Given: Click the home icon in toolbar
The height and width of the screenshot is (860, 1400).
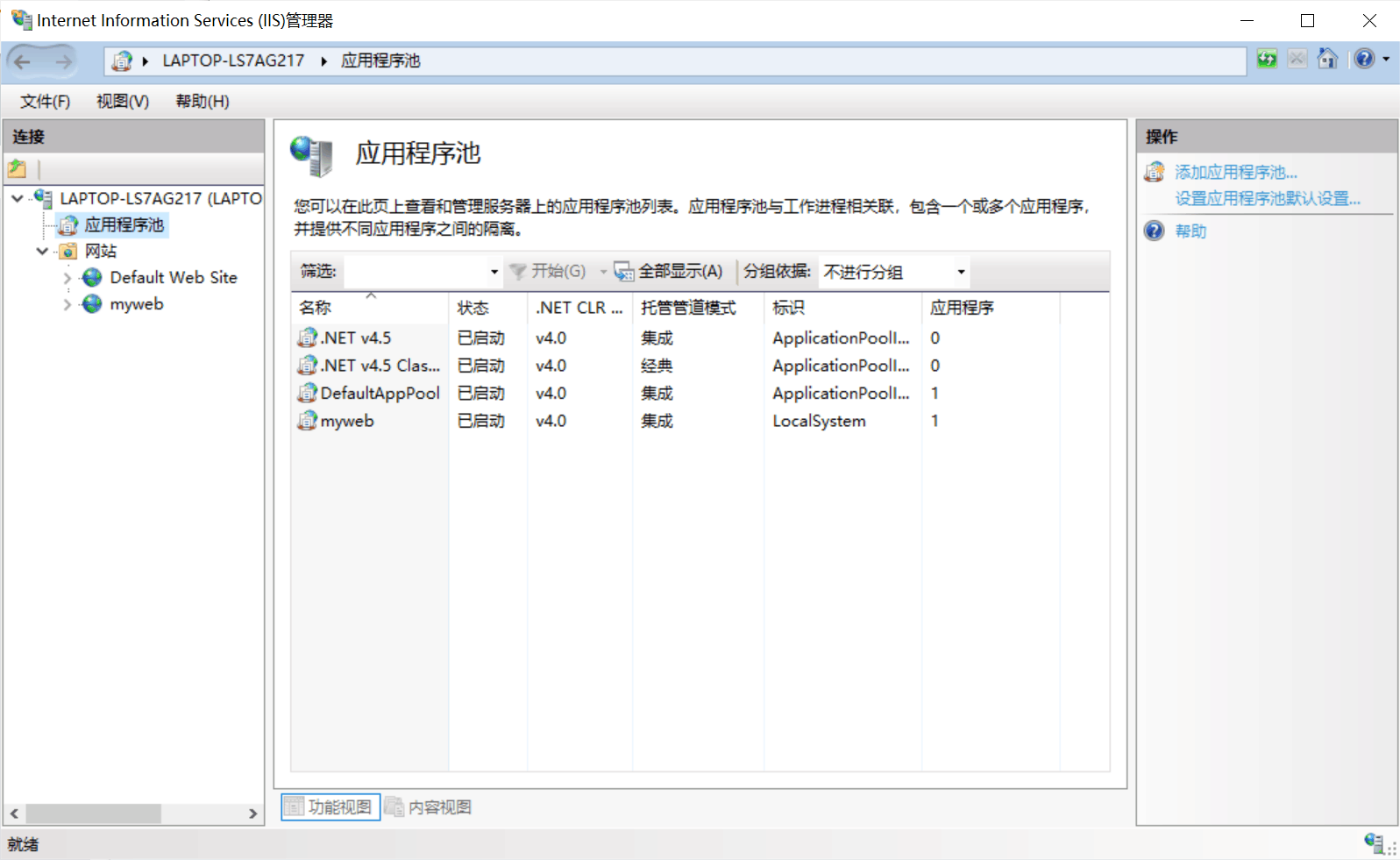Looking at the screenshot, I should click(1328, 59).
